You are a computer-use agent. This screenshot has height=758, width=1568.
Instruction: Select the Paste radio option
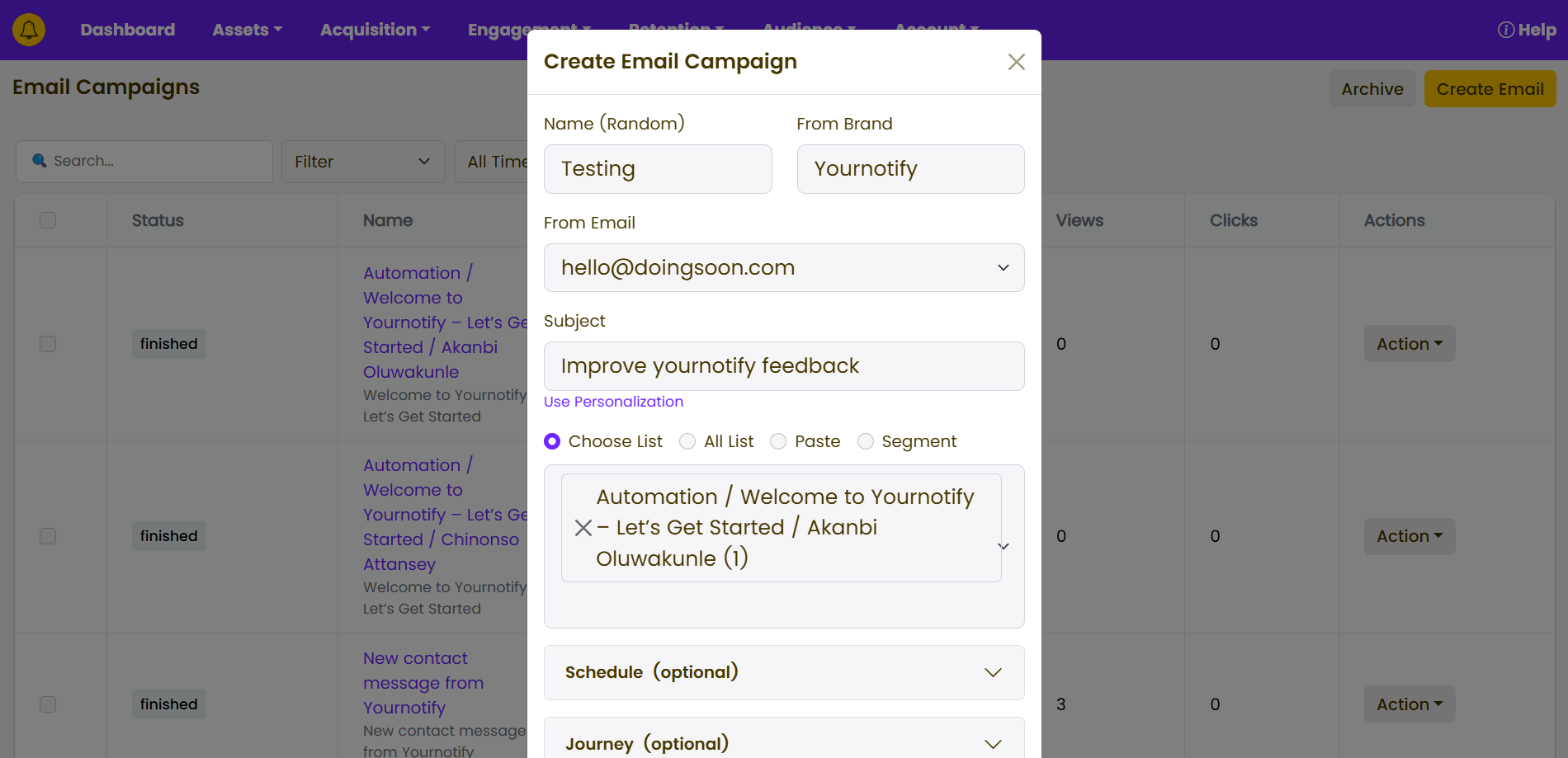pyautogui.click(x=778, y=441)
